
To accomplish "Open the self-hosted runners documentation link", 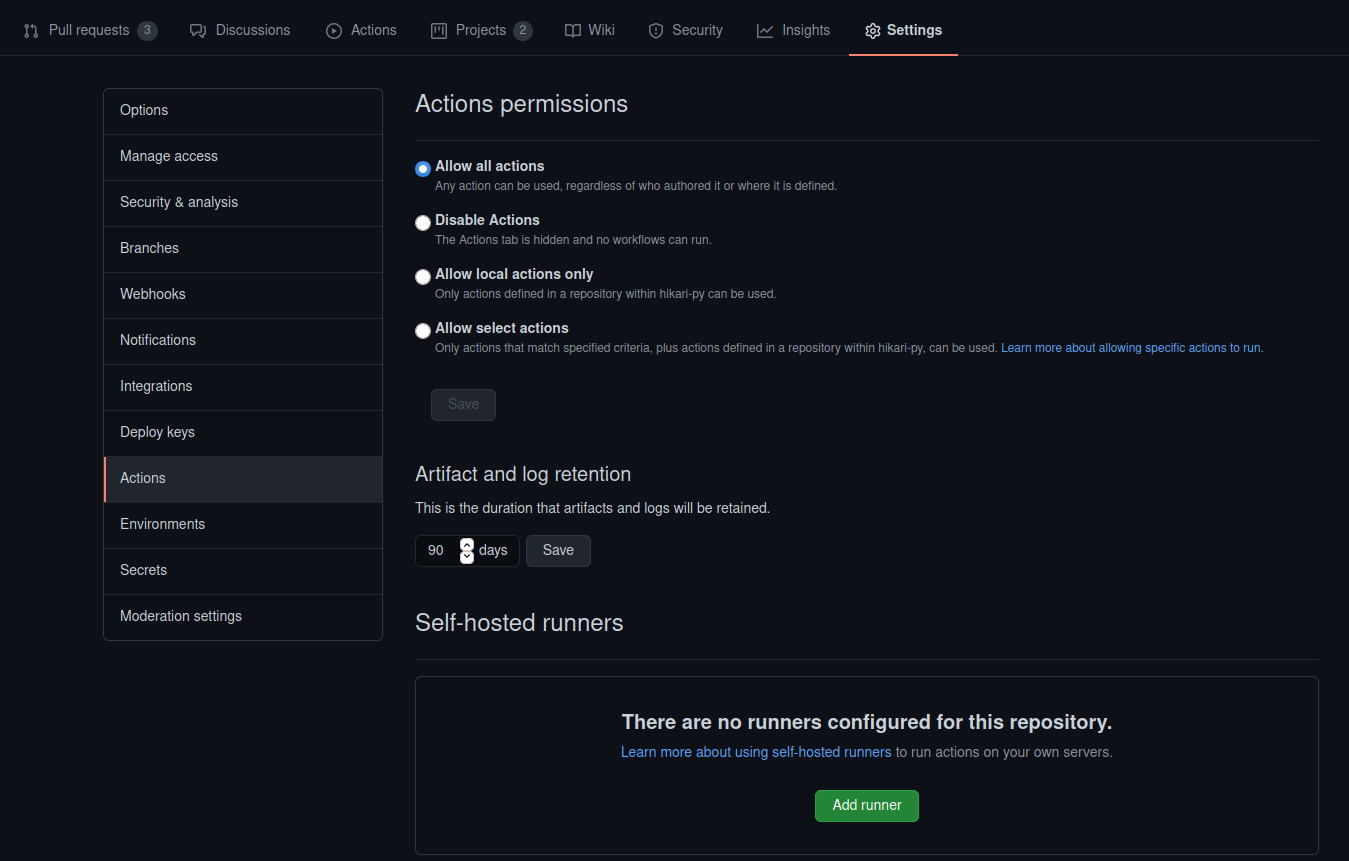I will tap(755, 751).
